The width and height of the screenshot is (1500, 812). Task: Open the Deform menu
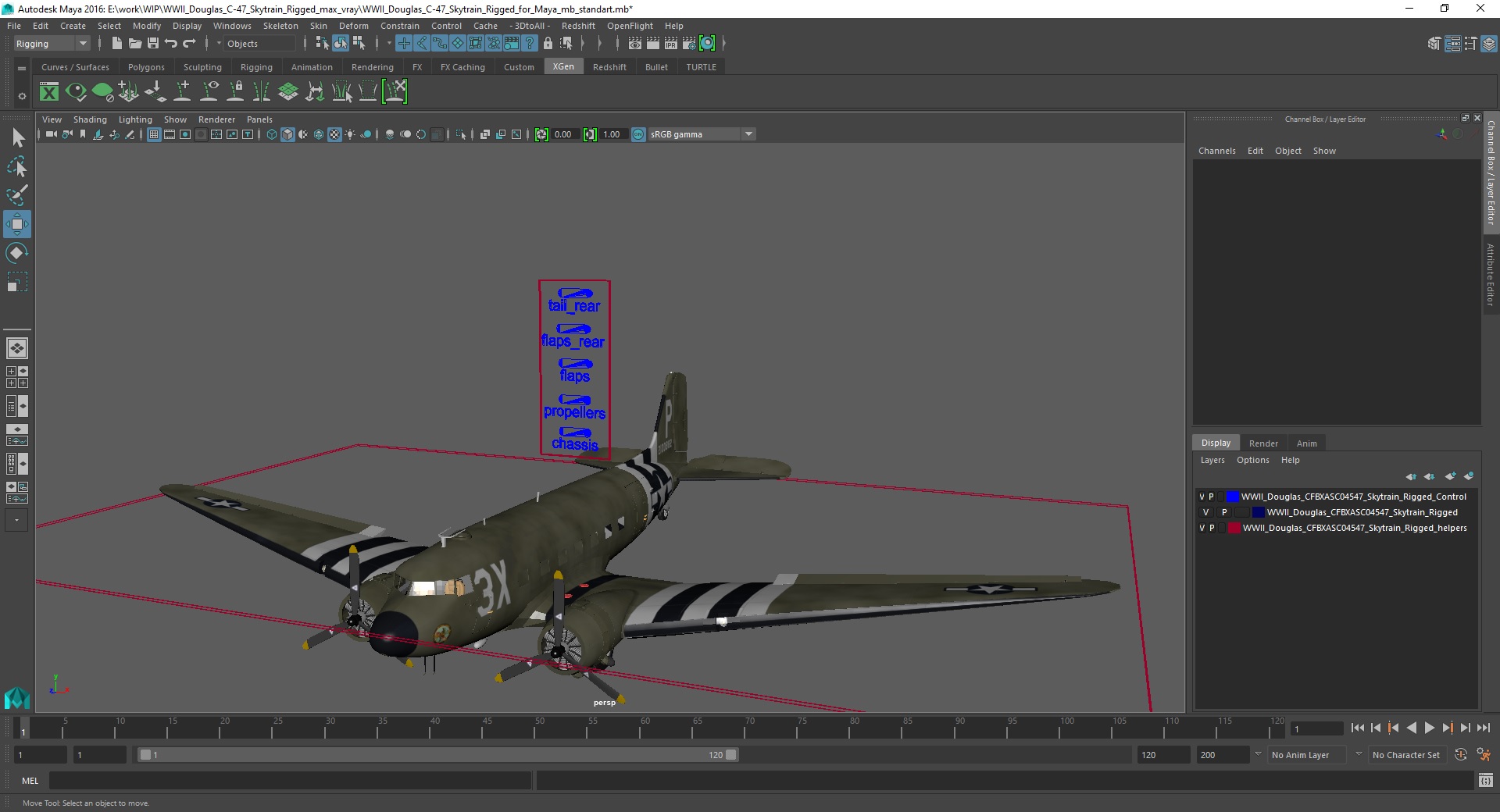click(x=353, y=26)
